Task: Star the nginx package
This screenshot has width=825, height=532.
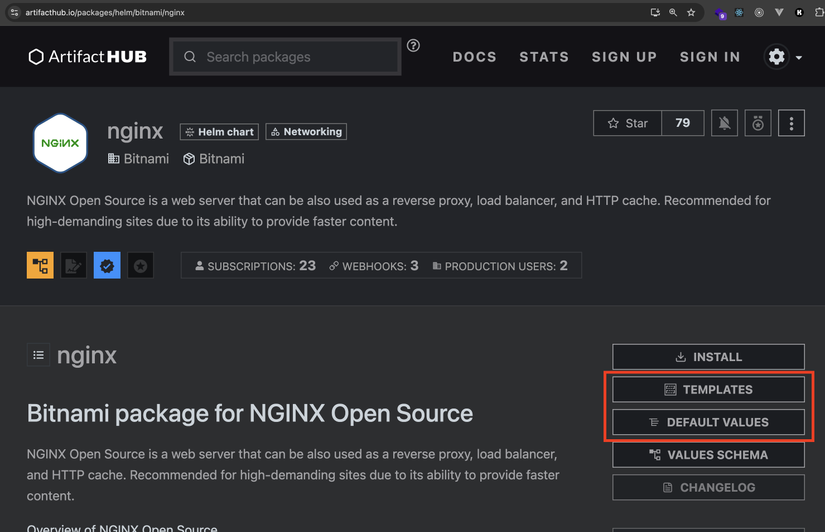Action: click(x=627, y=123)
